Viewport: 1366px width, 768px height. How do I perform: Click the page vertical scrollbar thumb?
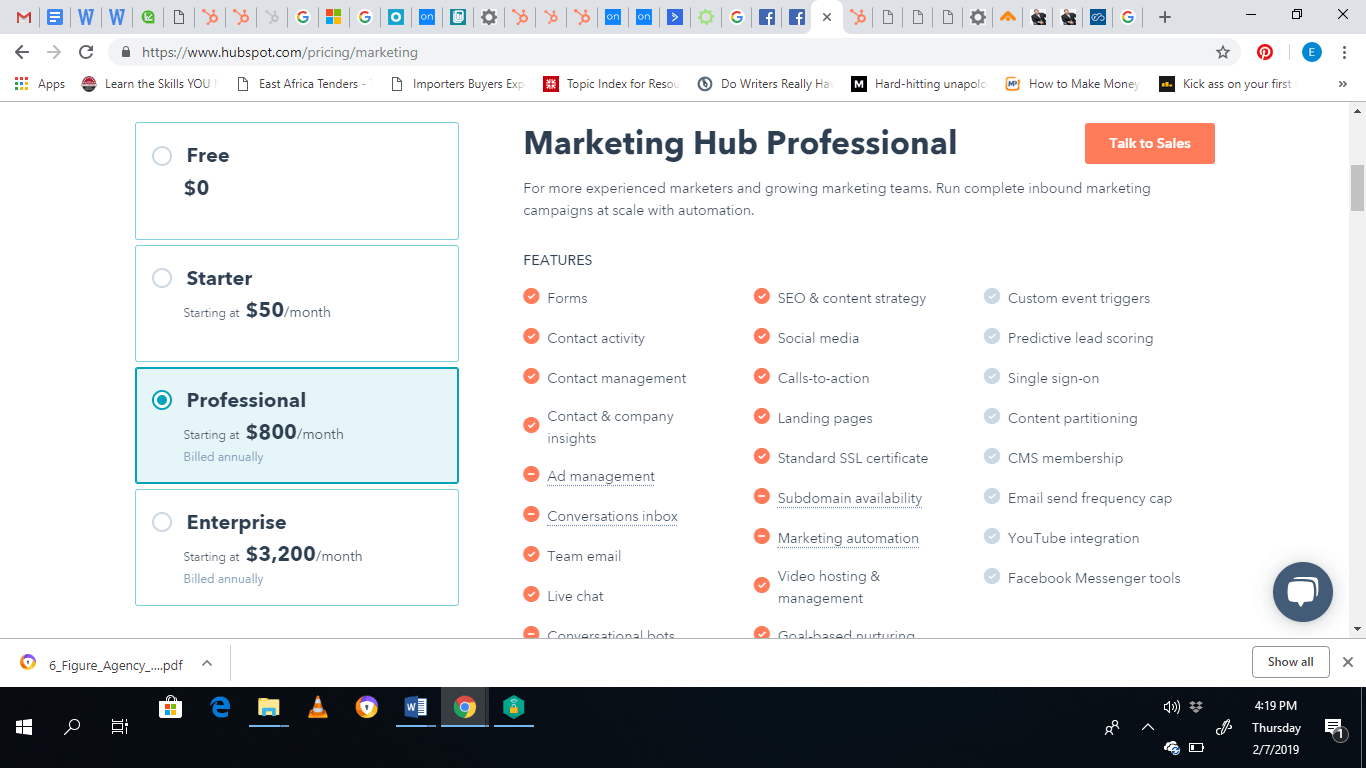[1357, 188]
